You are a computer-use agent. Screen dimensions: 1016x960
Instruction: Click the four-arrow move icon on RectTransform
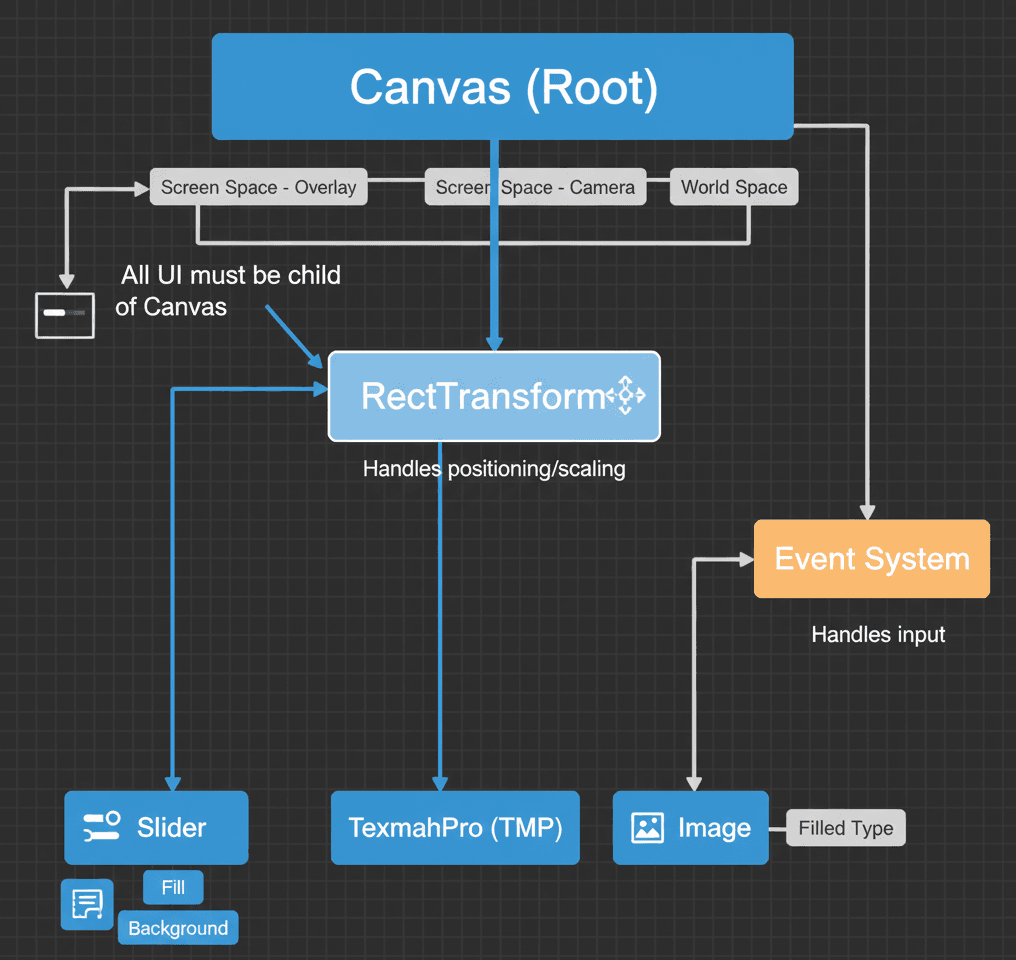coord(626,396)
